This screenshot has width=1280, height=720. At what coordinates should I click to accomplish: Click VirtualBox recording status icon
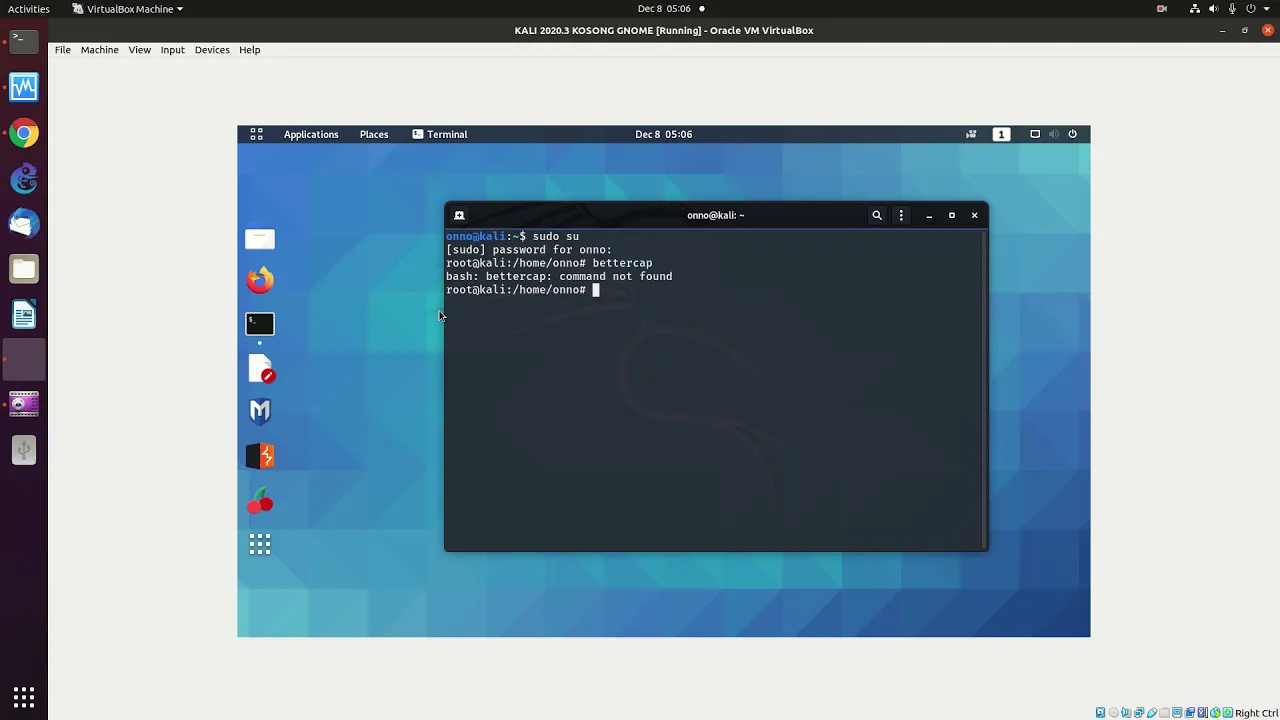pyautogui.click(x=1190, y=713)
